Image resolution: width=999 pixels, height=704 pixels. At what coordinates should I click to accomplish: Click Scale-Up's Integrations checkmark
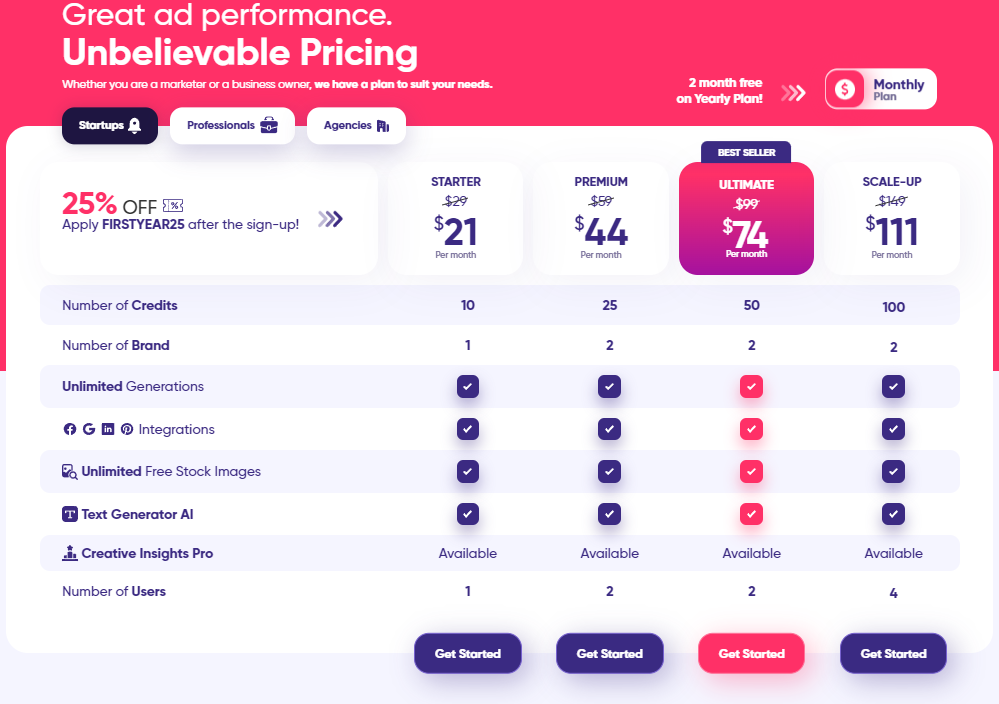pos(893,429)
